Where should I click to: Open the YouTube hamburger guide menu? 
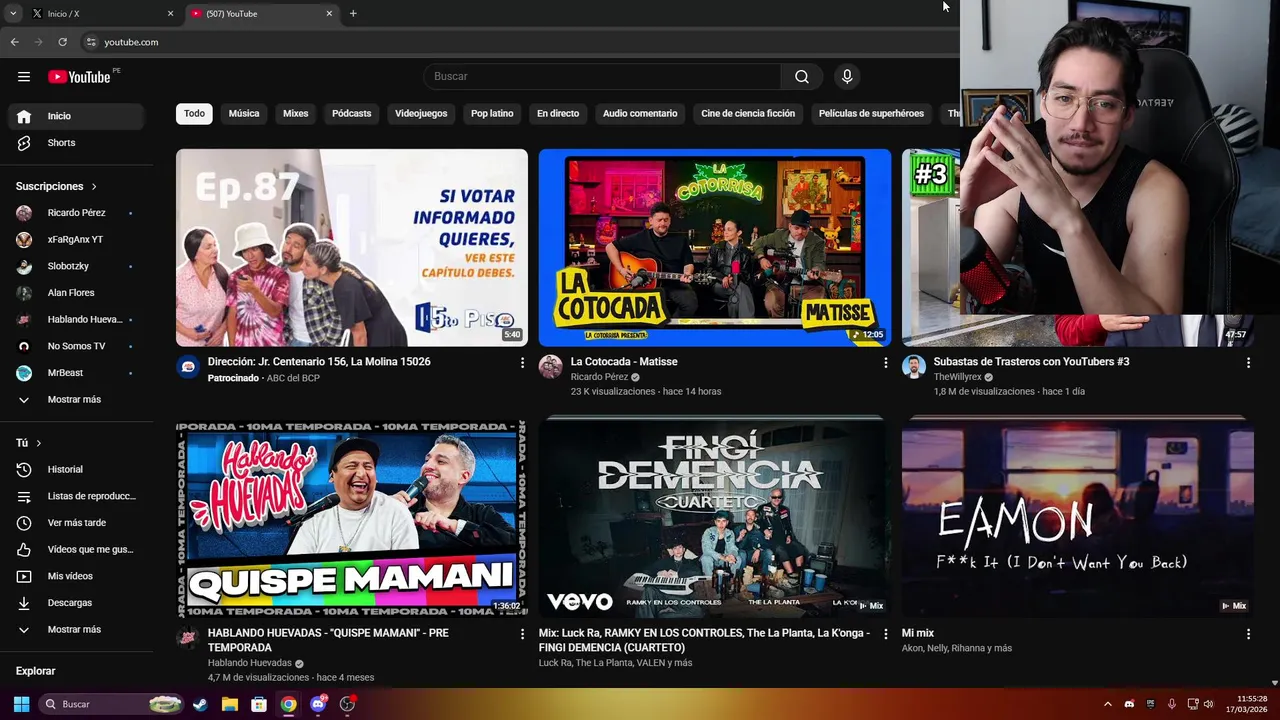(24, 76)
